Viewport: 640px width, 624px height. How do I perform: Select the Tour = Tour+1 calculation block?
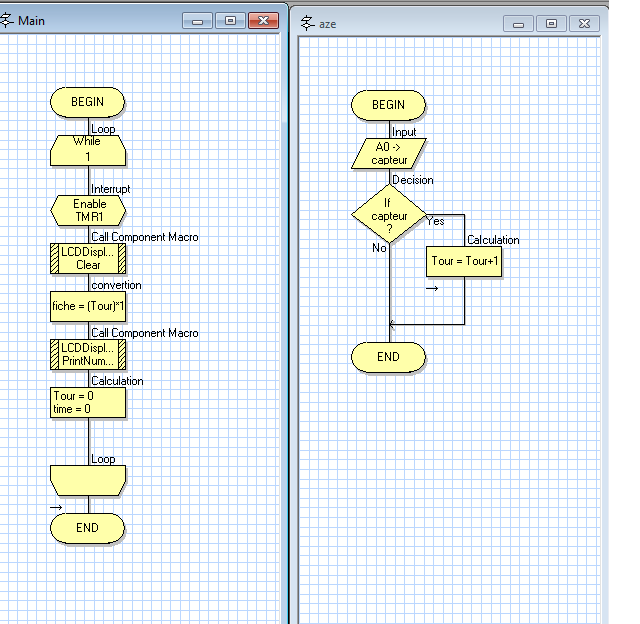click(464, 261)
